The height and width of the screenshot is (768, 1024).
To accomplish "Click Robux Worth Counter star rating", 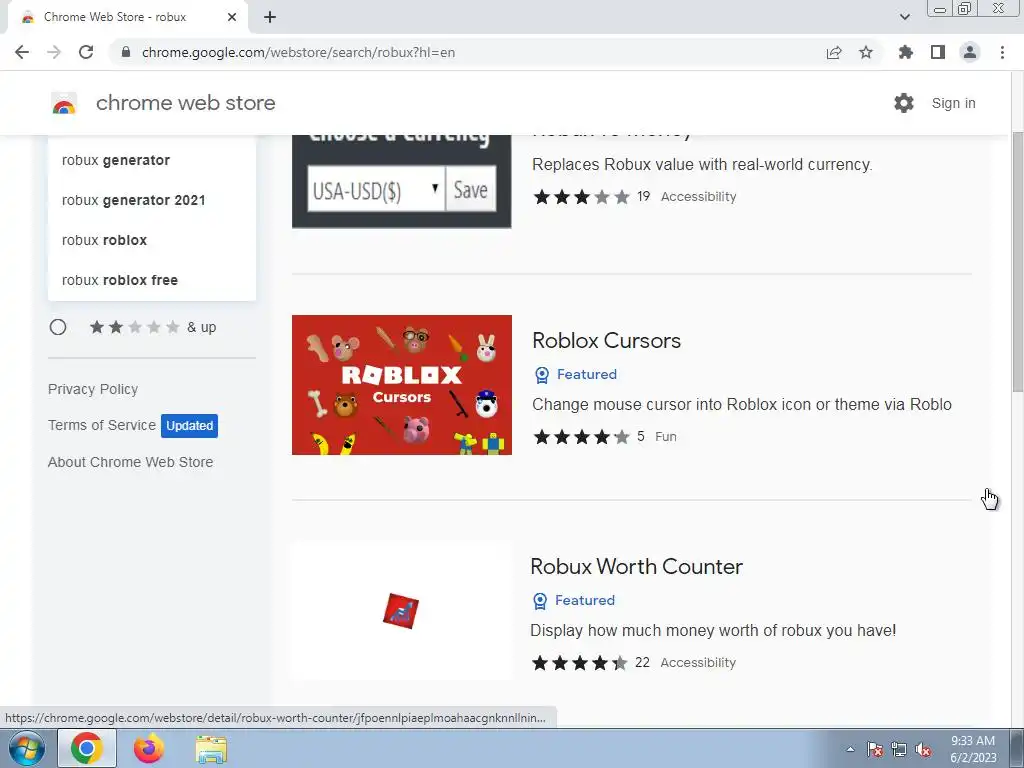I will click(579, 663).
